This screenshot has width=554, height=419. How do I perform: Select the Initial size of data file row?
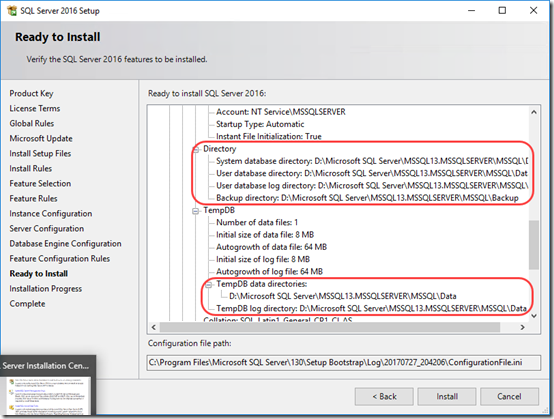[265, 235]
